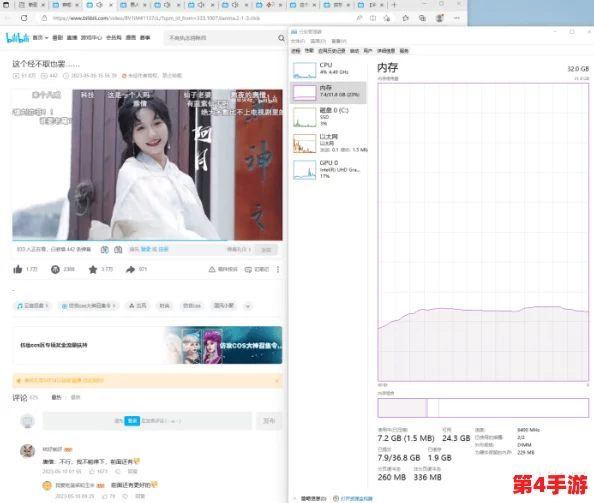594x503 pixels.
Task: Open the 记笔记 notes icon
Action: (x=248, y=270)
